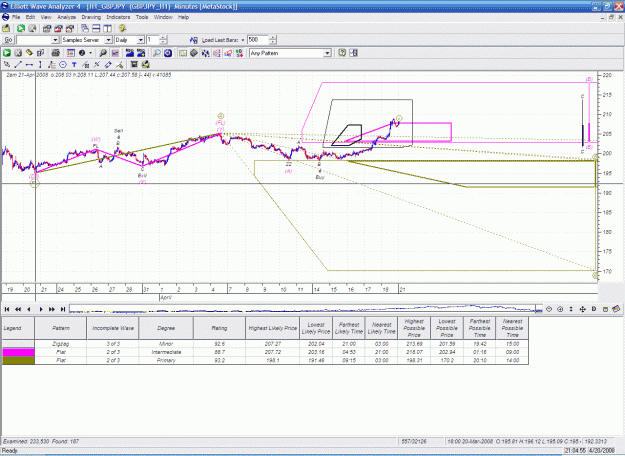Step back one bar playback button

[29, 309]
